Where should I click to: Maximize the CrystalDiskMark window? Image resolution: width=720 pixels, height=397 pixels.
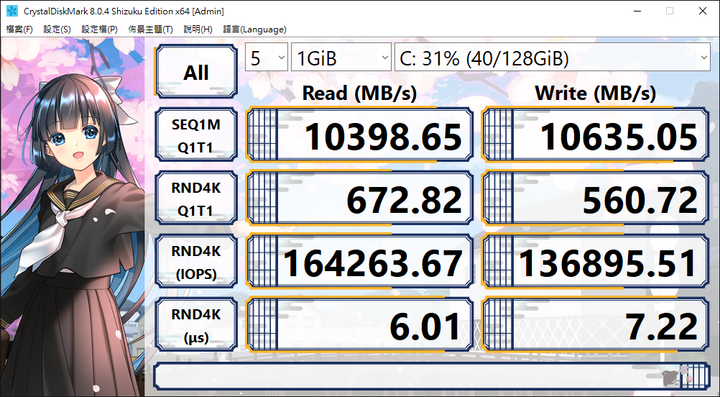point(669,11)
